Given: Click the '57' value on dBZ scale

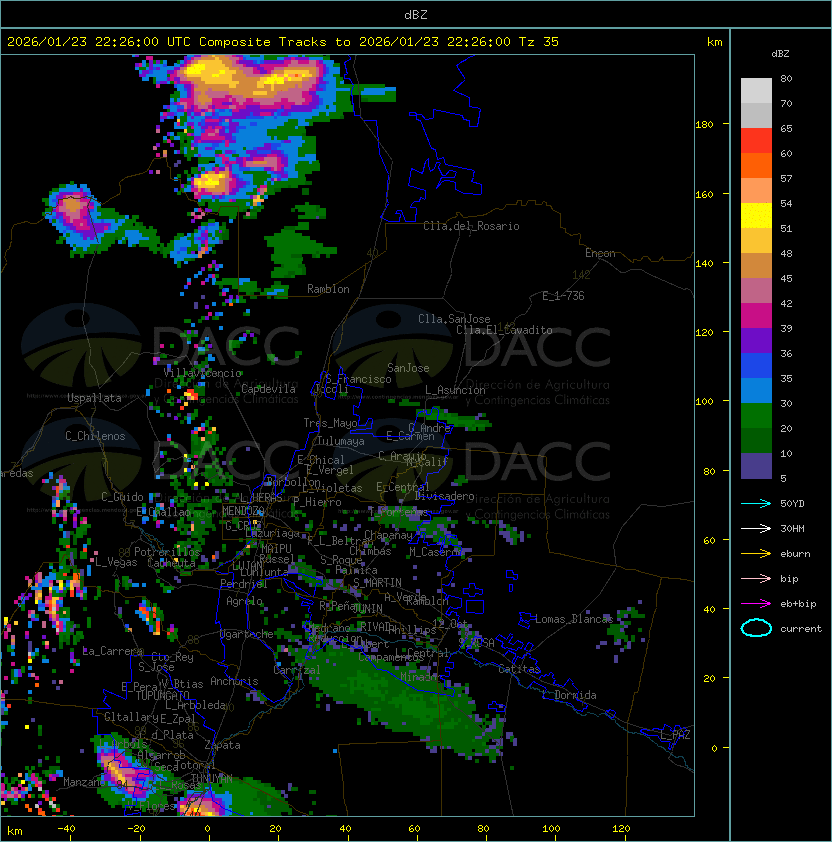Looking at the screenshot, I should click(786, 178).
